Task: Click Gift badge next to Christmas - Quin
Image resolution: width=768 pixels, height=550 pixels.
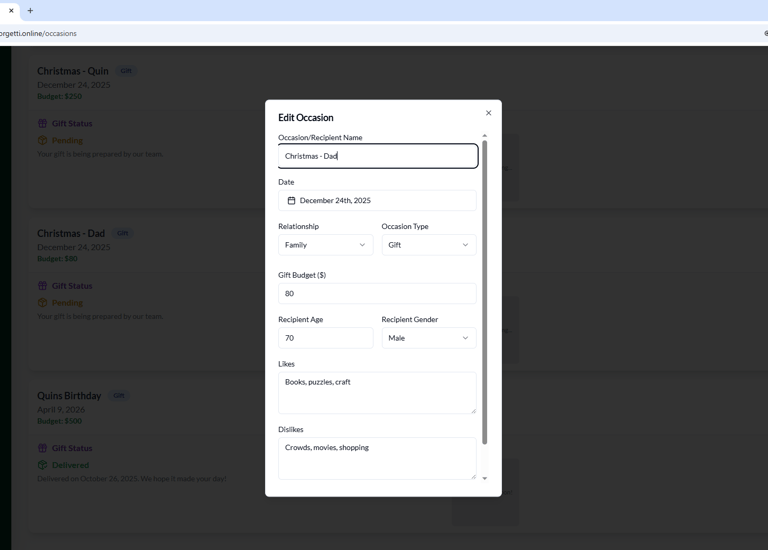Action: [x=126, y=71]
